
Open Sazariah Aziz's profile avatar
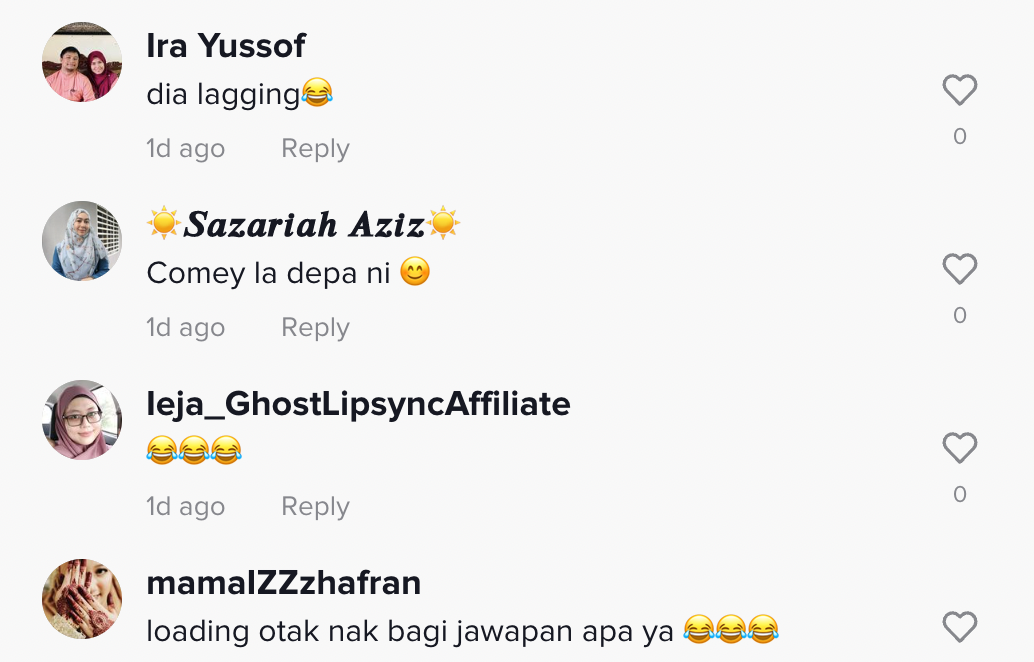pos(82,241)
